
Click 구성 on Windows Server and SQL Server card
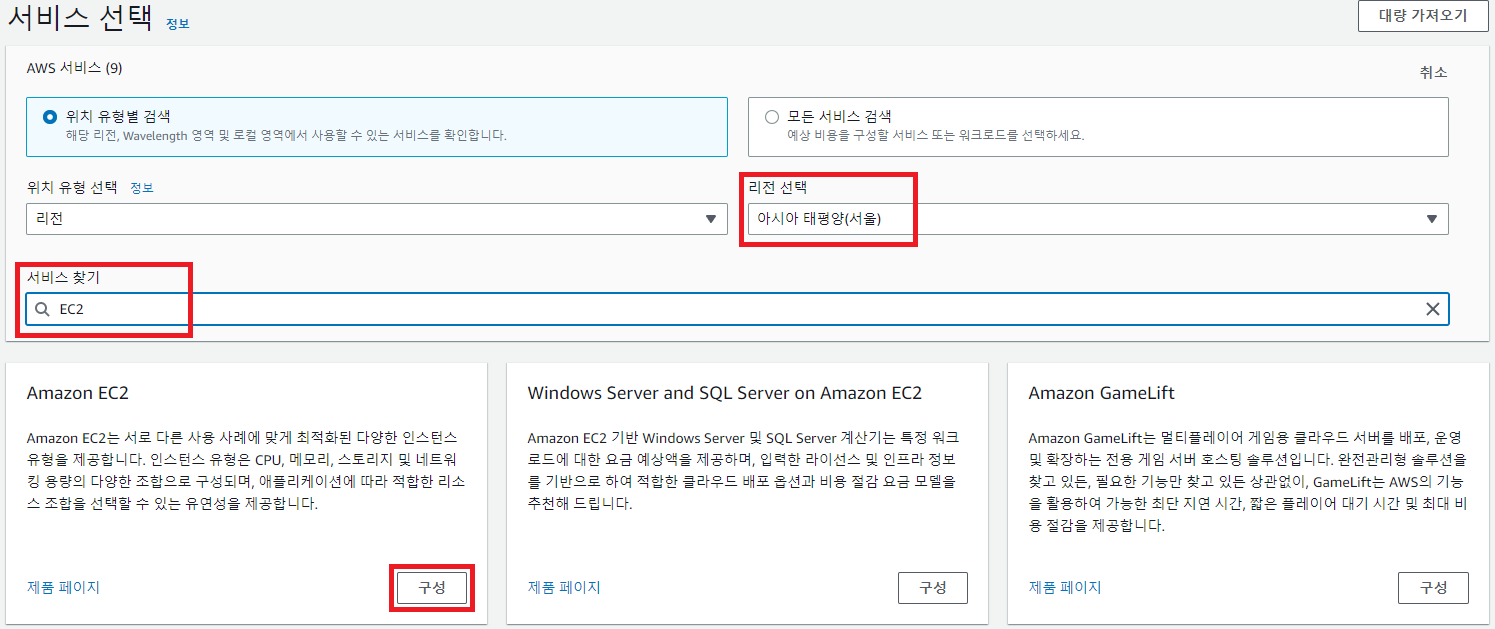pyautogui.click(x=933, y=588)
